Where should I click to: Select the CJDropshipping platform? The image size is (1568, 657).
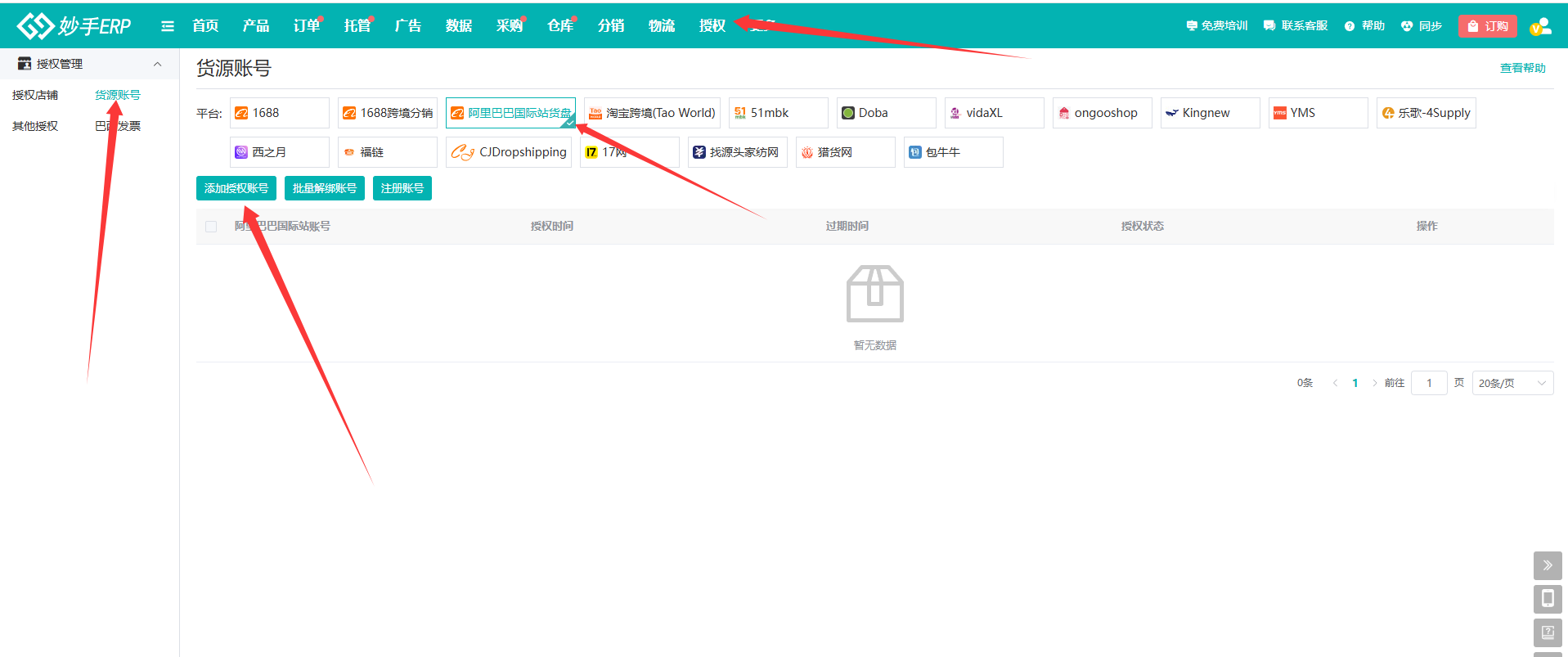[509, 152]
